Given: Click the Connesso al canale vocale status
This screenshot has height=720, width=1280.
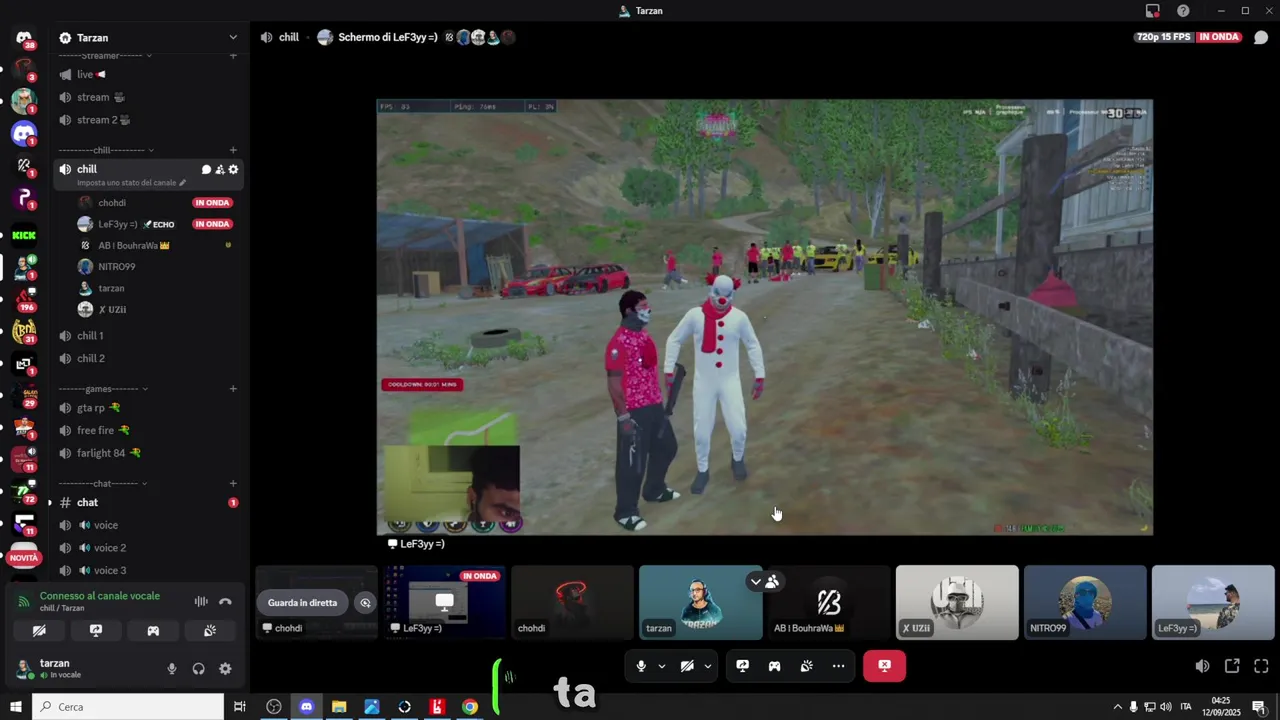Looking at the screenshot, I should [x=100, y=596].
